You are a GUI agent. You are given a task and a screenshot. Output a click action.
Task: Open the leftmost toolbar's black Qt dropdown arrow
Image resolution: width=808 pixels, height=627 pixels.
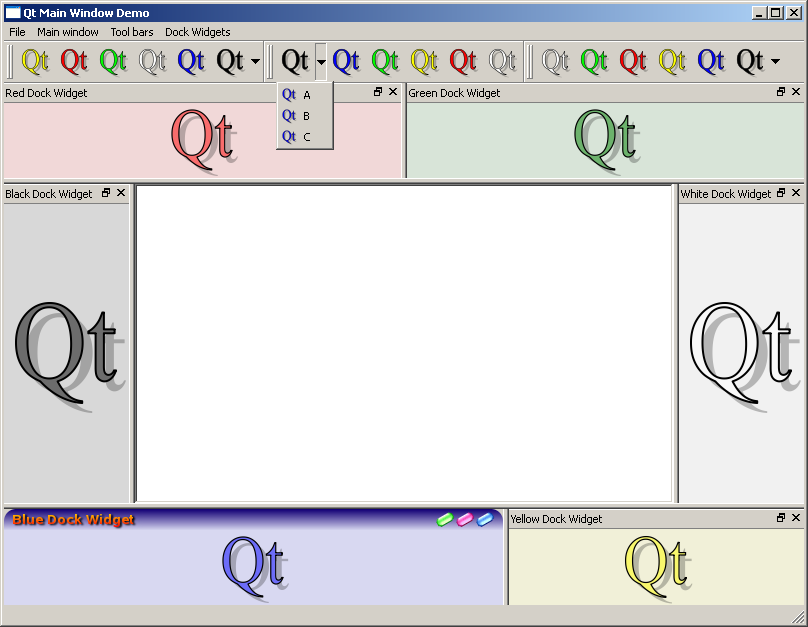tap(256, 62)
